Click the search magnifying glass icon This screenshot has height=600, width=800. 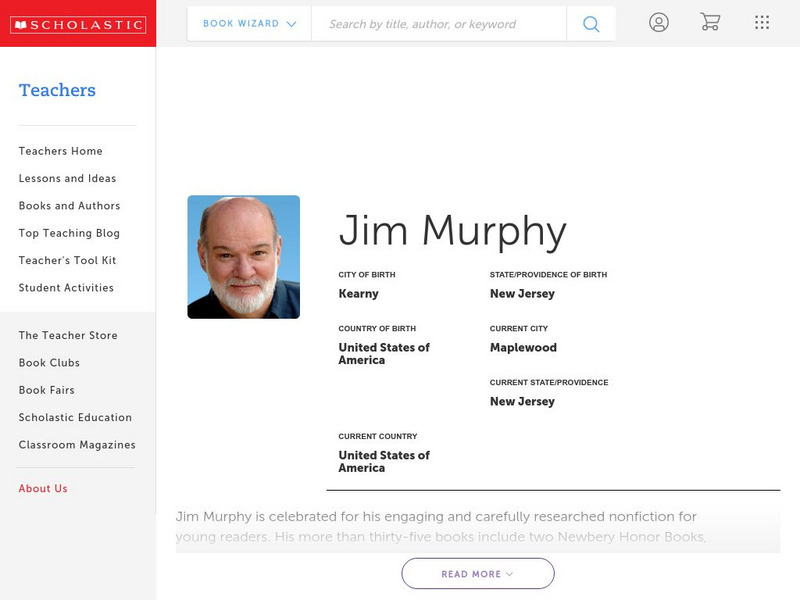pos(590,22)
